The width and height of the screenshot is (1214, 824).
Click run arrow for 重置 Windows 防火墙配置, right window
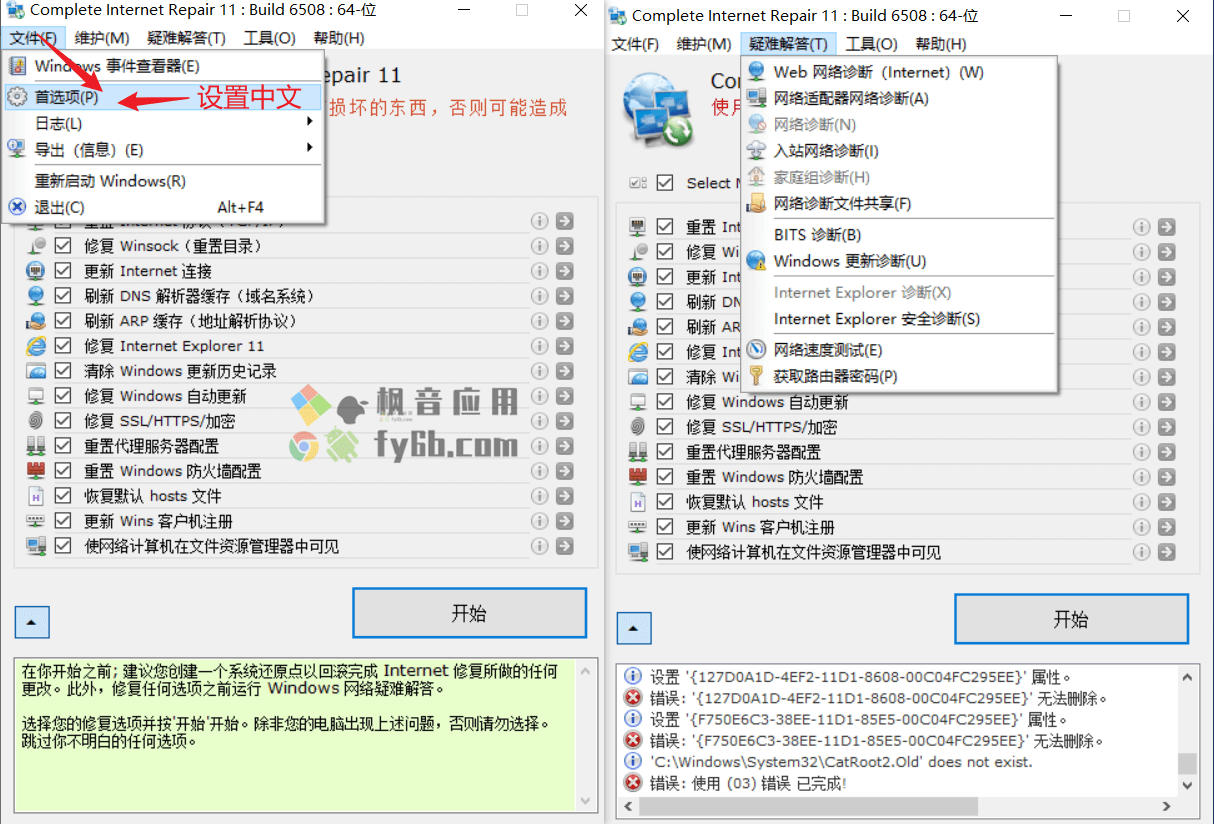[x=1167, y=477]
